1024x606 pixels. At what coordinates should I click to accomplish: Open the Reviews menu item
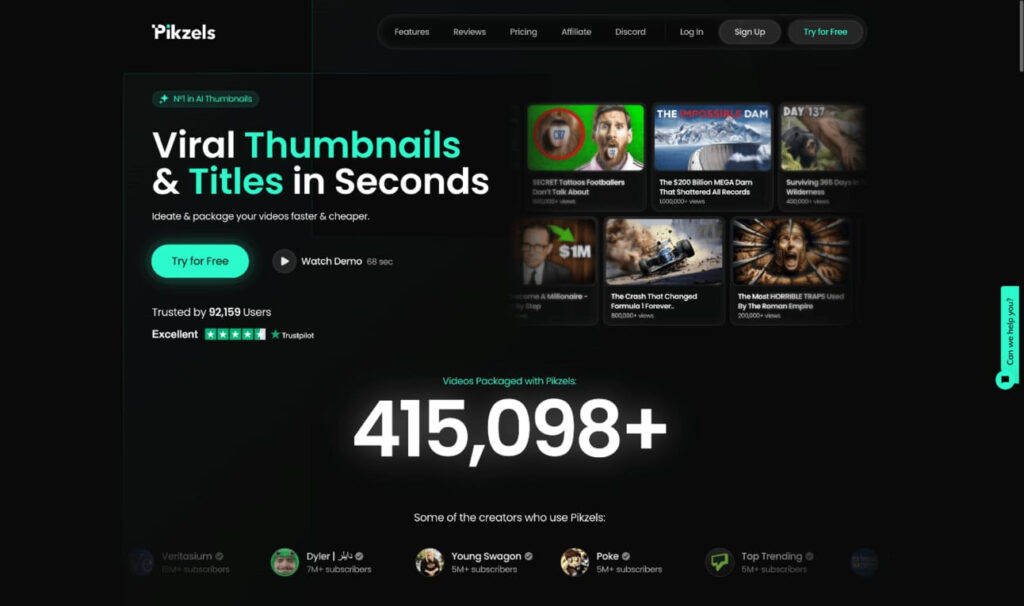[x=470, y=32]
